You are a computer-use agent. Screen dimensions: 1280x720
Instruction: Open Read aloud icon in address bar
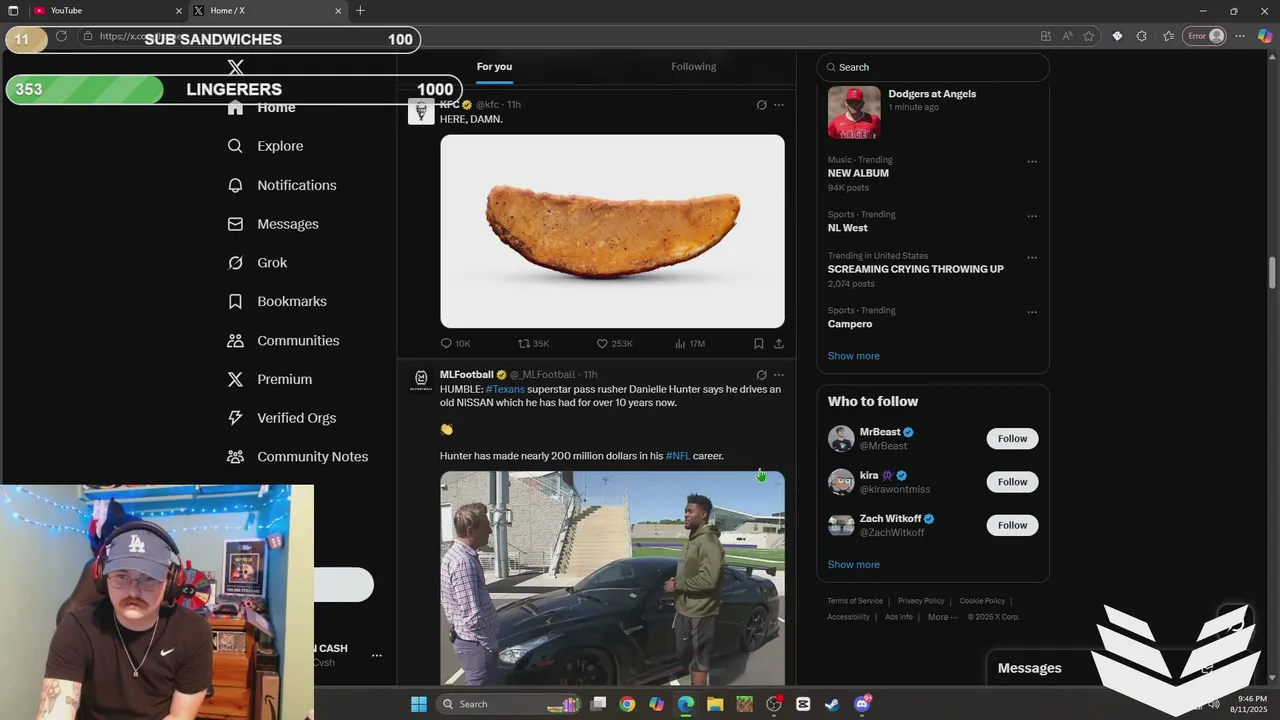click(1067, 36)
